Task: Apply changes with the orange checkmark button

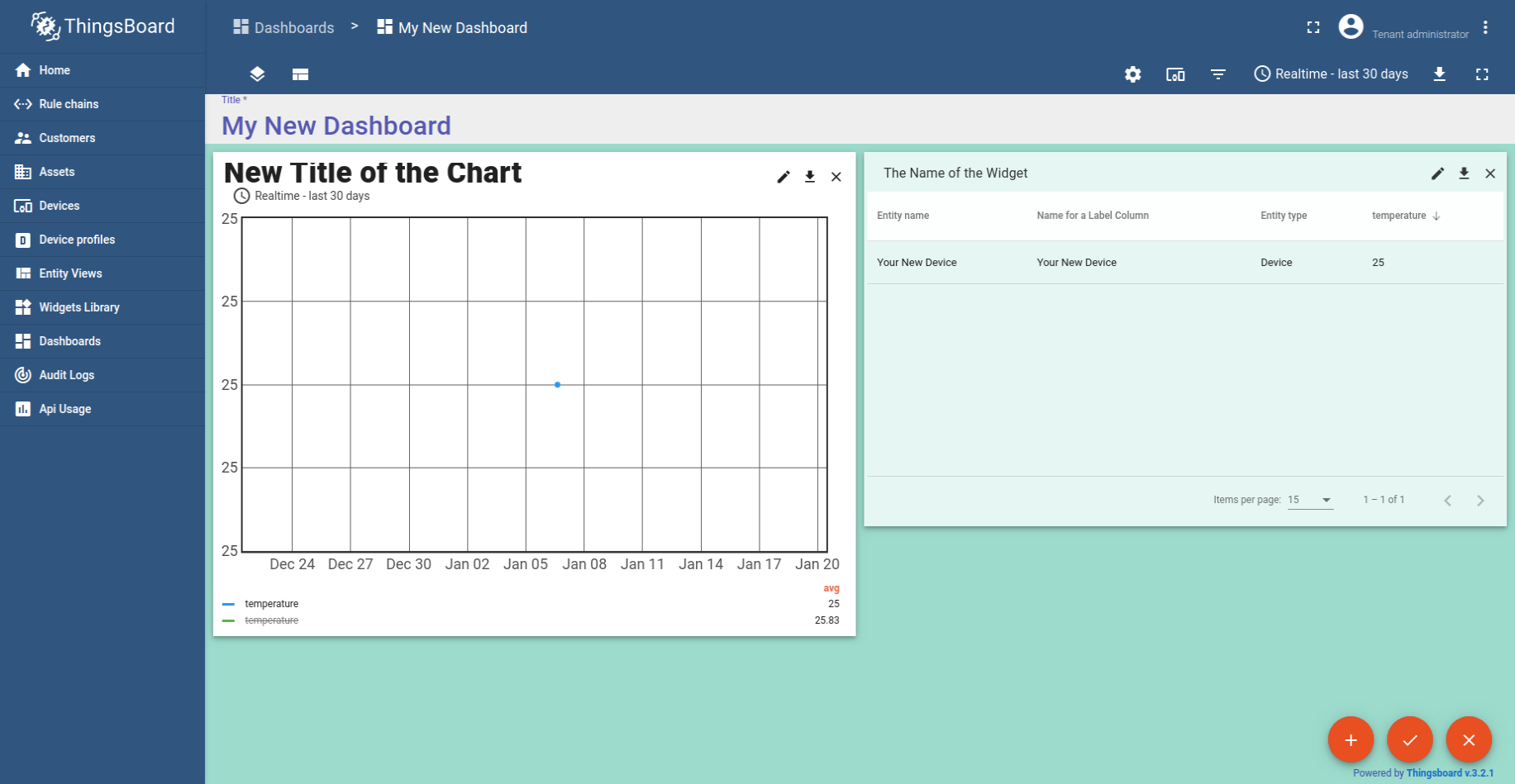Action: [1410, 739]
